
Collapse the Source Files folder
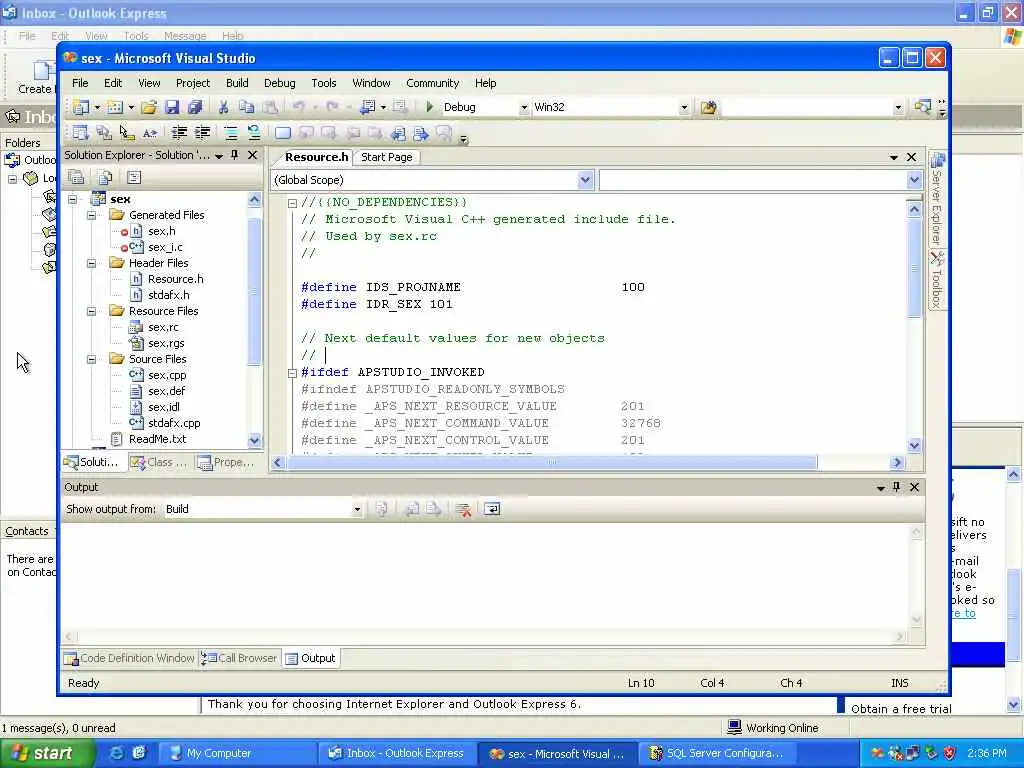pyautogui.click(x=92, y=359)
